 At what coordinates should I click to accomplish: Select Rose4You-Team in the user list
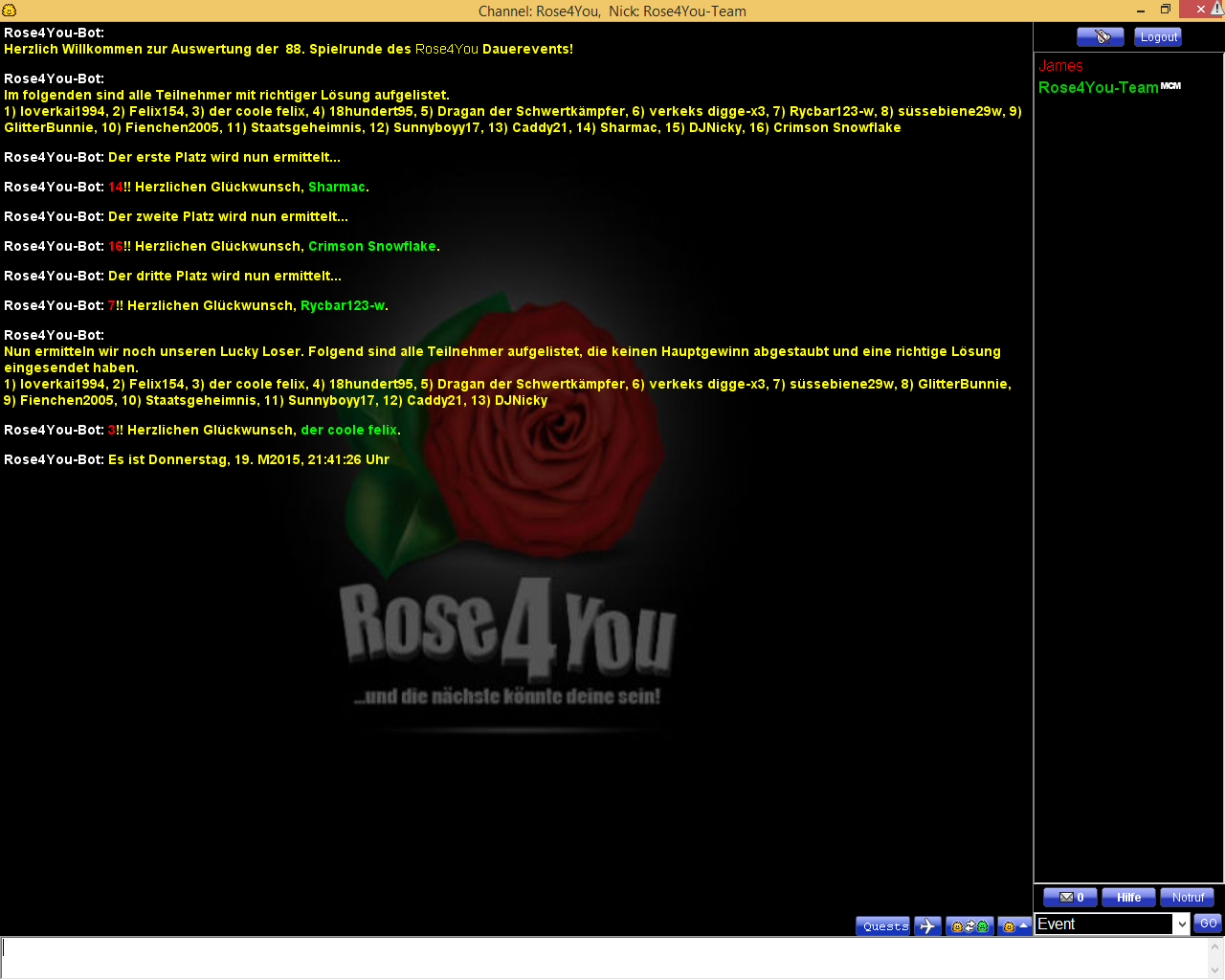tap(1098, 88)
